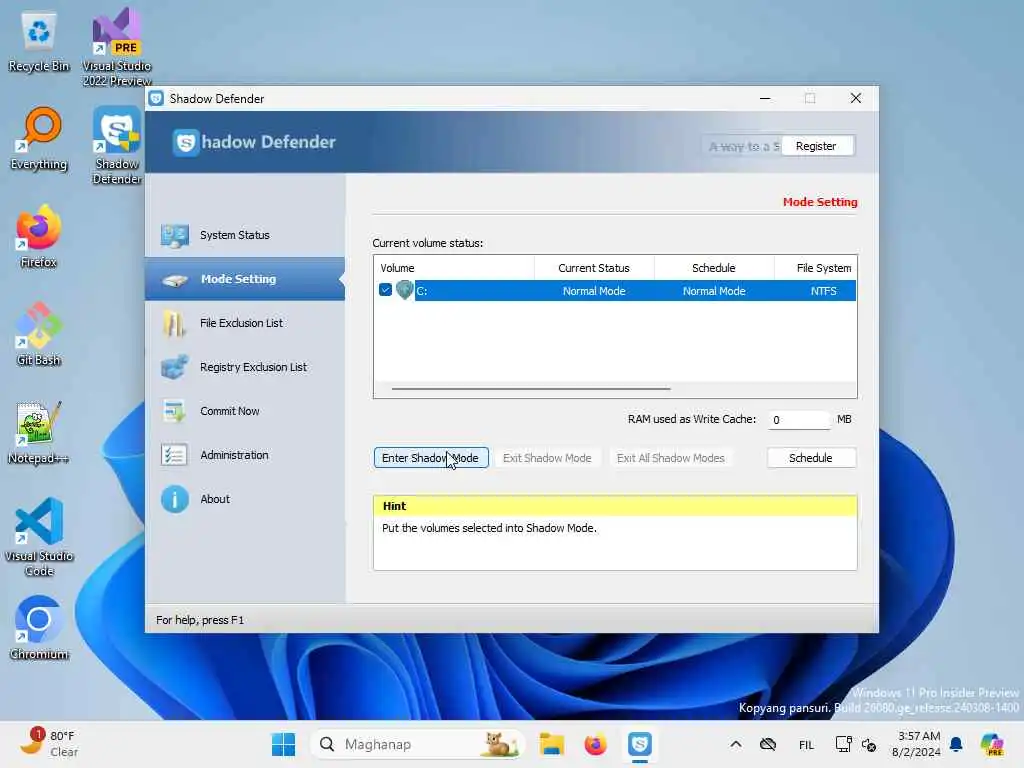Click the Register button
The image size is (1024, 768).
(816, 146)
